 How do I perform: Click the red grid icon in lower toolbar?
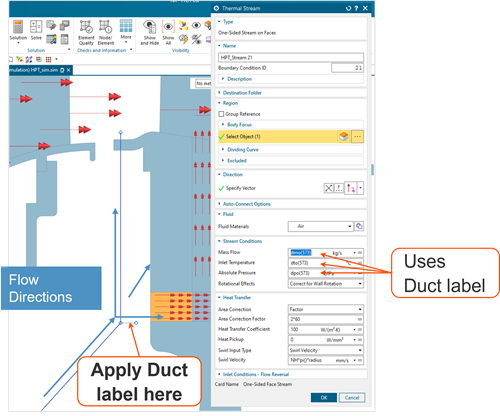(x=49, y=59)
